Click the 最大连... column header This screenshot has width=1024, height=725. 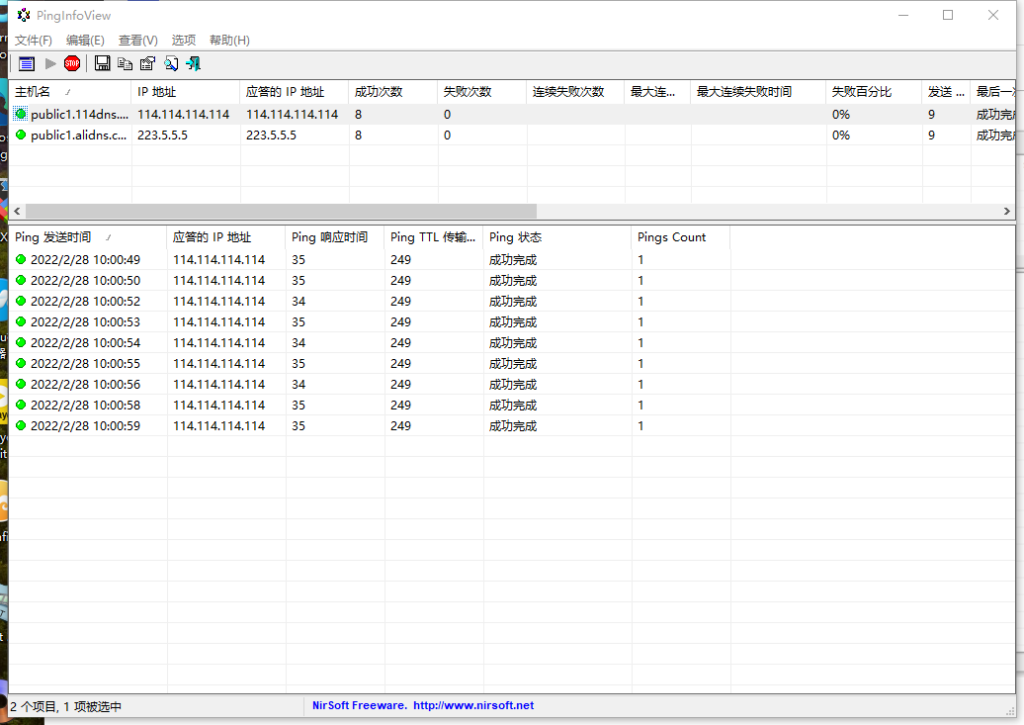point(658,92)
